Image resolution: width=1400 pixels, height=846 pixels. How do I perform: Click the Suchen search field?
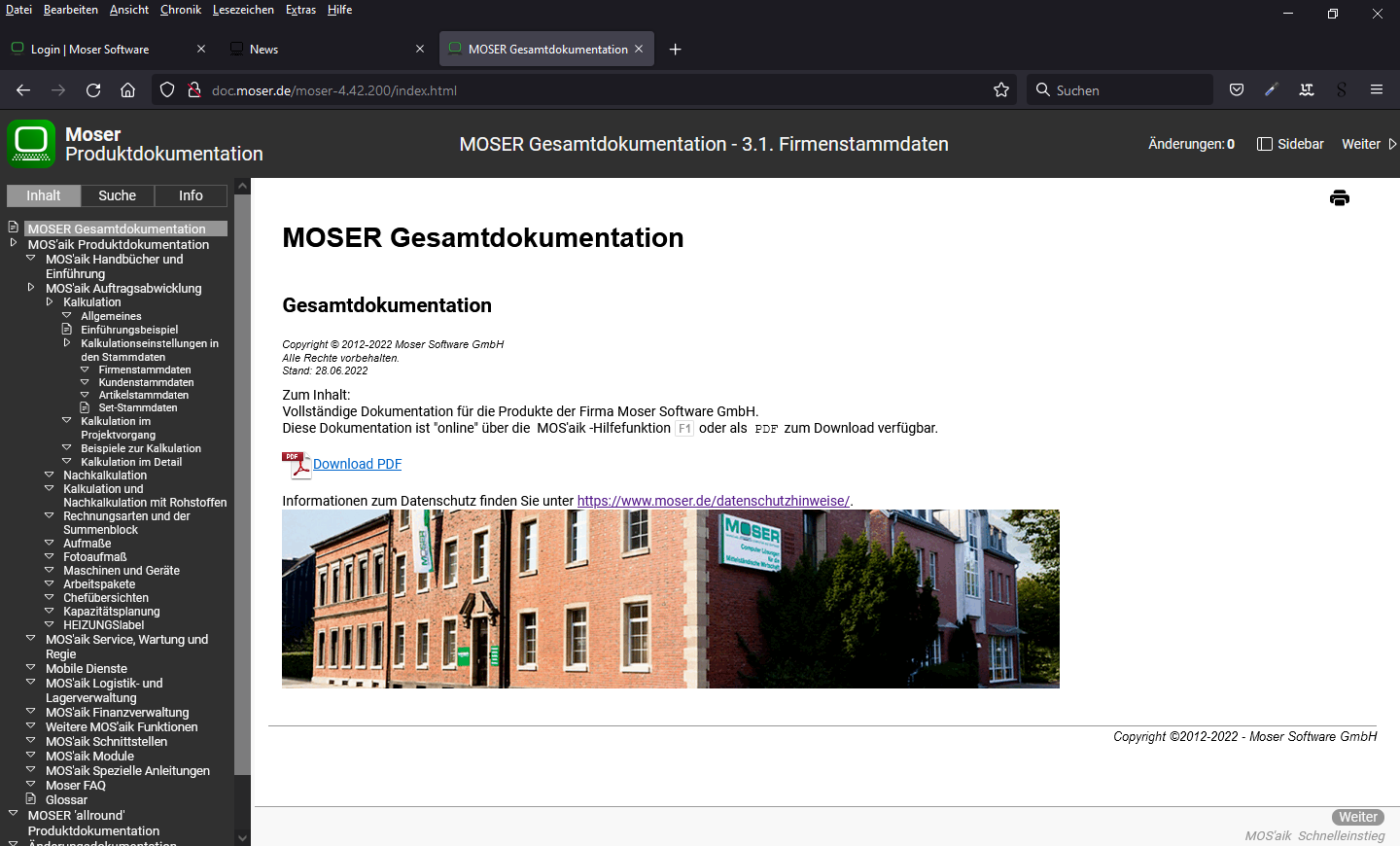pyautogui.click(x=1120, y=89)
